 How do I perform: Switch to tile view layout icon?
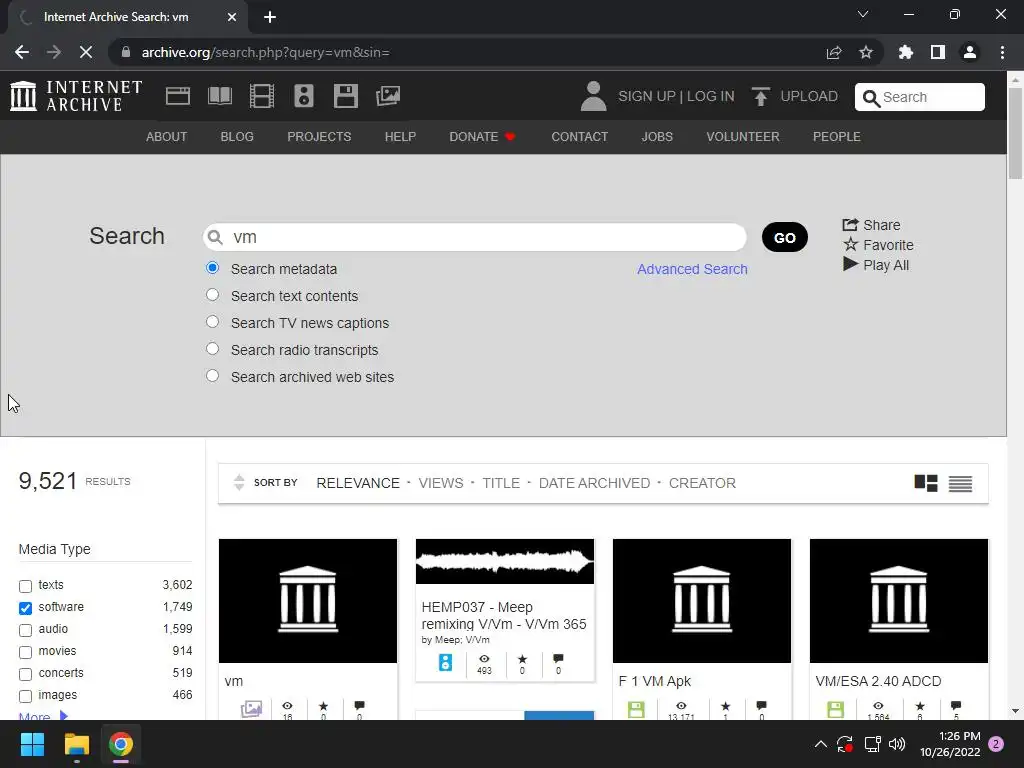[926, 483]
